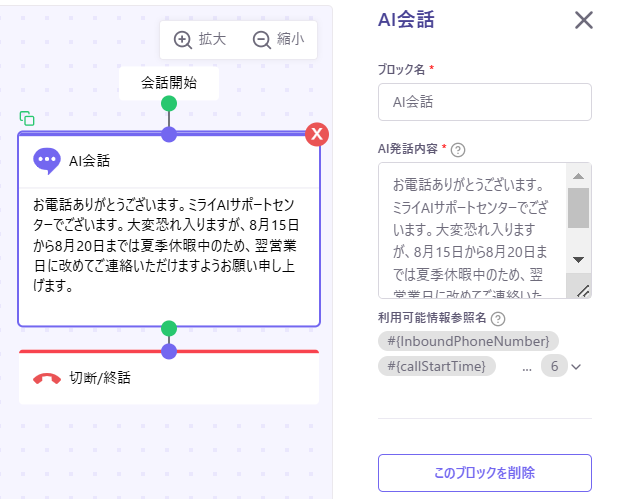Click the ブロック名 input field
Screen dimensions: 618x499
(x=484, y=102)
